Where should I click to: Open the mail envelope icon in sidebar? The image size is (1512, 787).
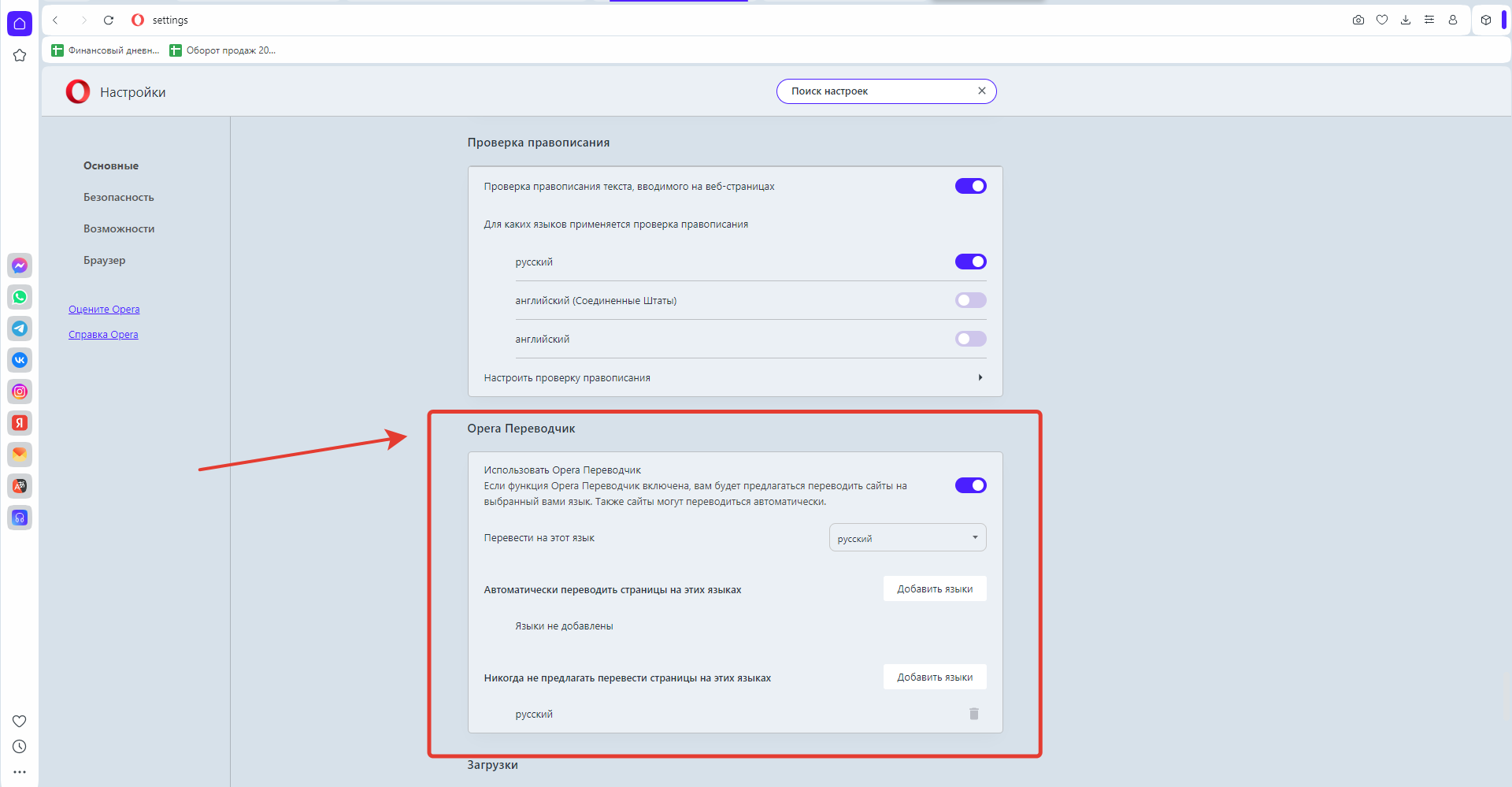tap(20, 455)
